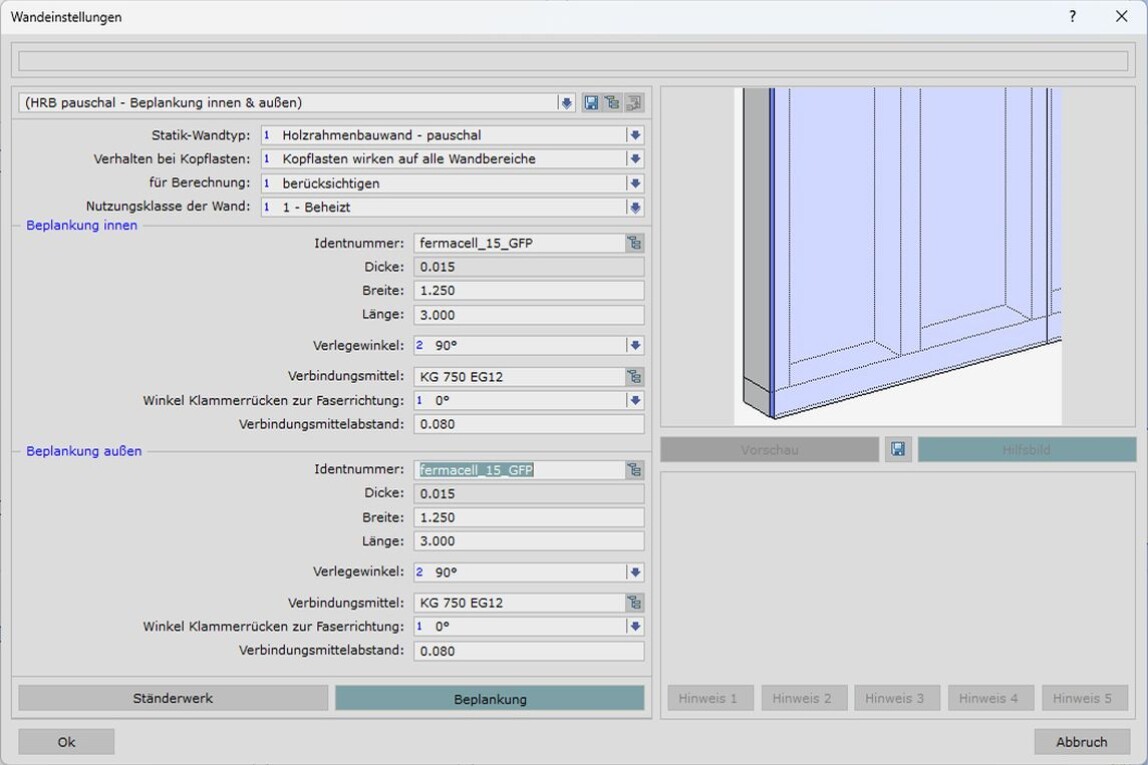Open the preset tree manager icon beside the disk icon

(612, 103)
